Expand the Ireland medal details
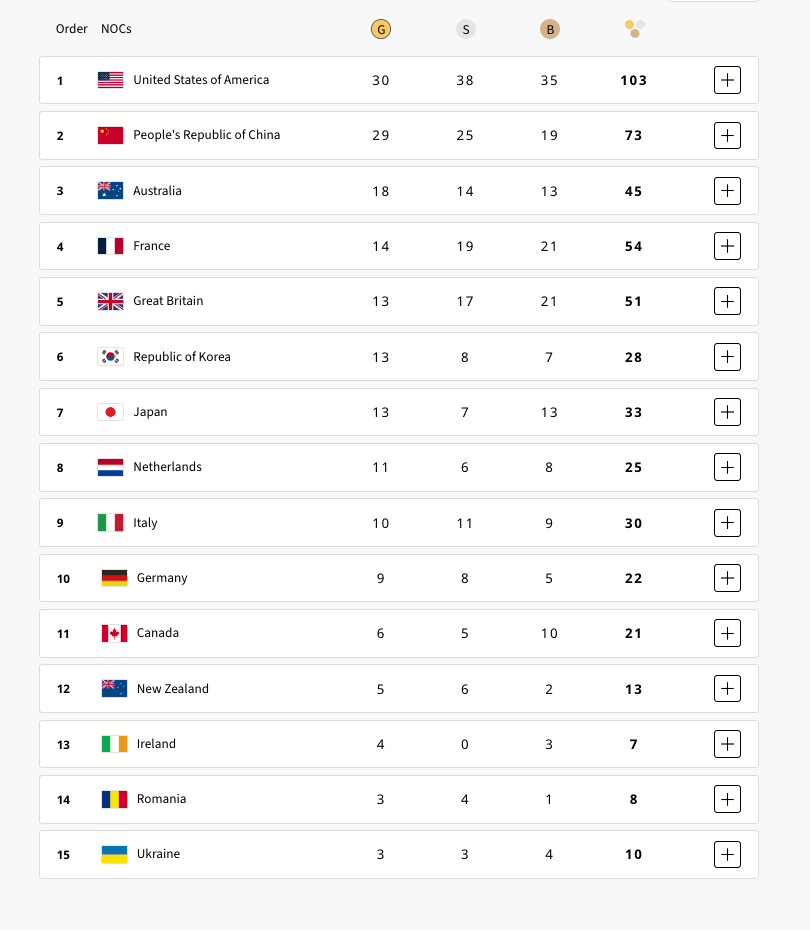The width and height of the screenshot is (810, 930). click(x=727, y=744)
